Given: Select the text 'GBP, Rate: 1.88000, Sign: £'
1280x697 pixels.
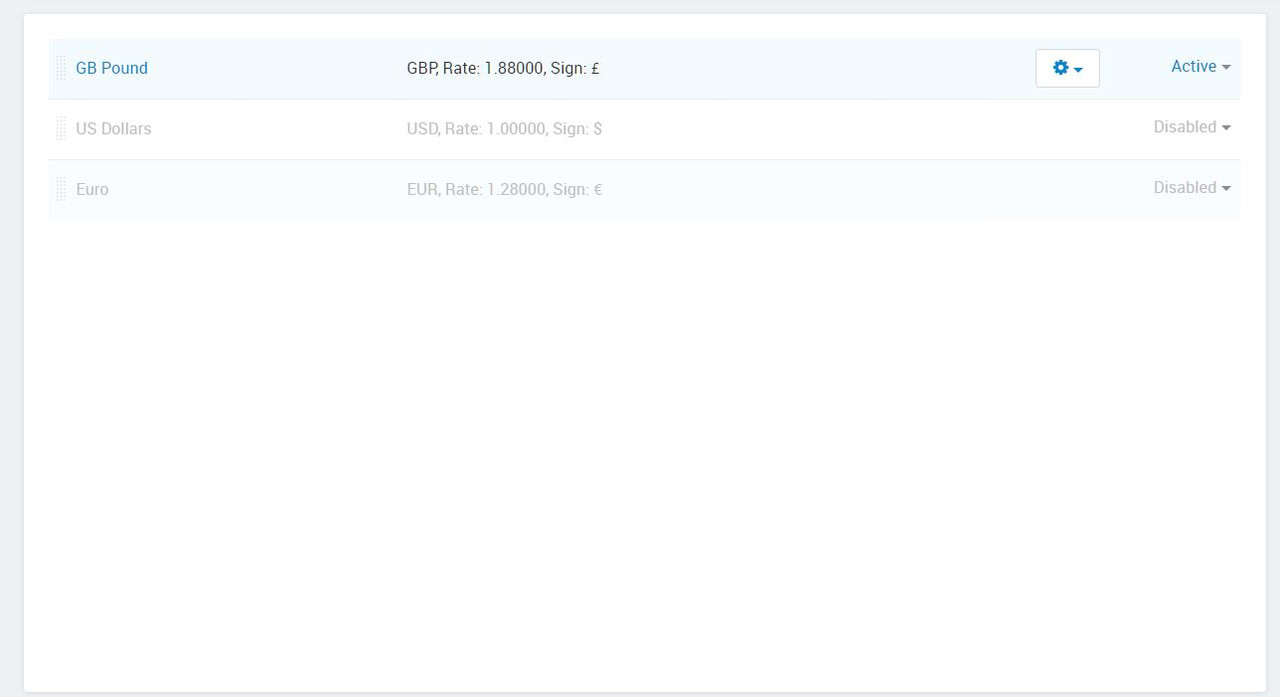Looking at the screenshot, I should point(503,68).
